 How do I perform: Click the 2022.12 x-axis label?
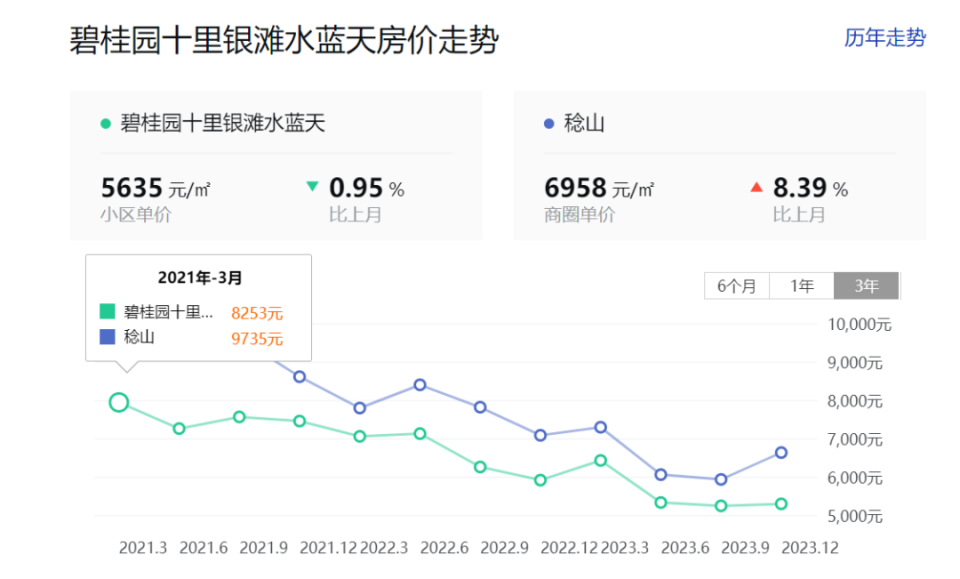pyautogui.click(x=569, y=548)
